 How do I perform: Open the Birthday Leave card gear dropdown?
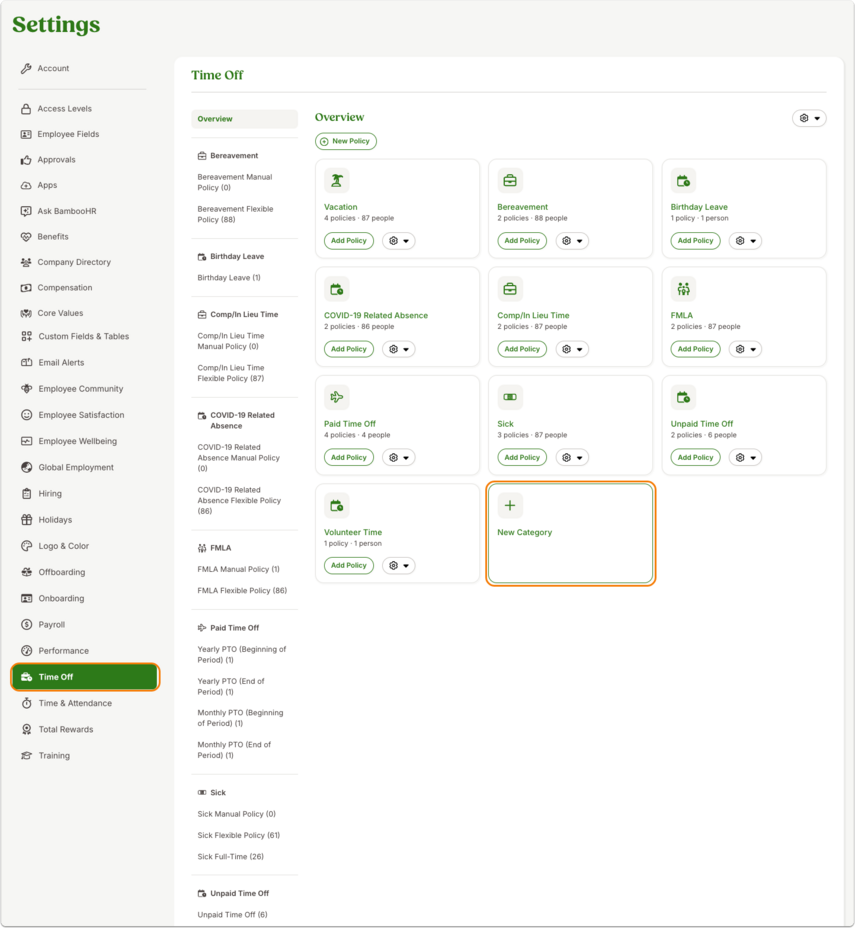click(x=746, y=241)
